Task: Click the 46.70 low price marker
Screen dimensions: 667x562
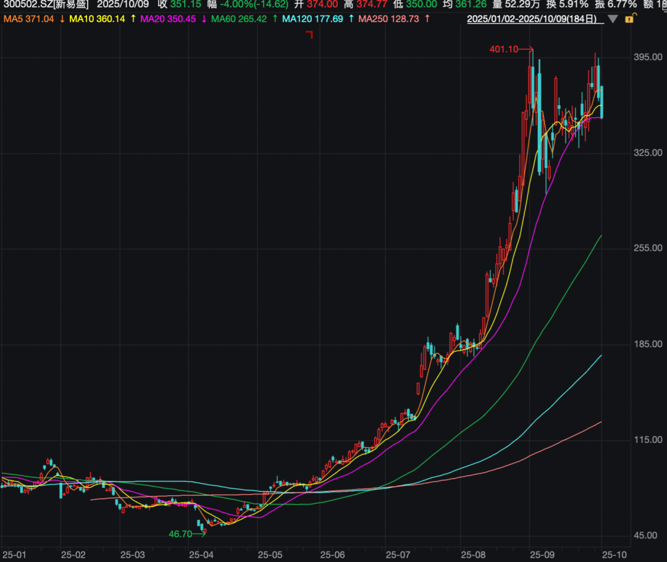Action: pyautogui.click(x=180, y=534)
